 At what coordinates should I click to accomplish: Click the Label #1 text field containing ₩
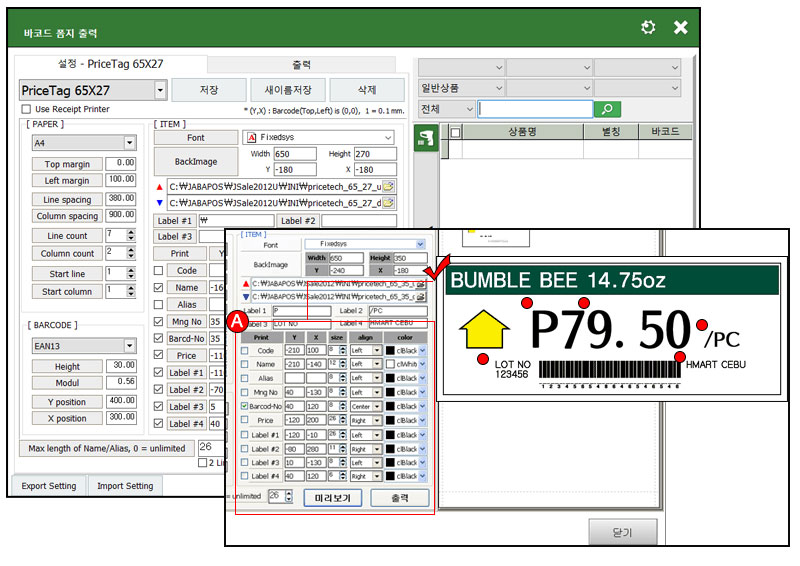click(236, 220)
